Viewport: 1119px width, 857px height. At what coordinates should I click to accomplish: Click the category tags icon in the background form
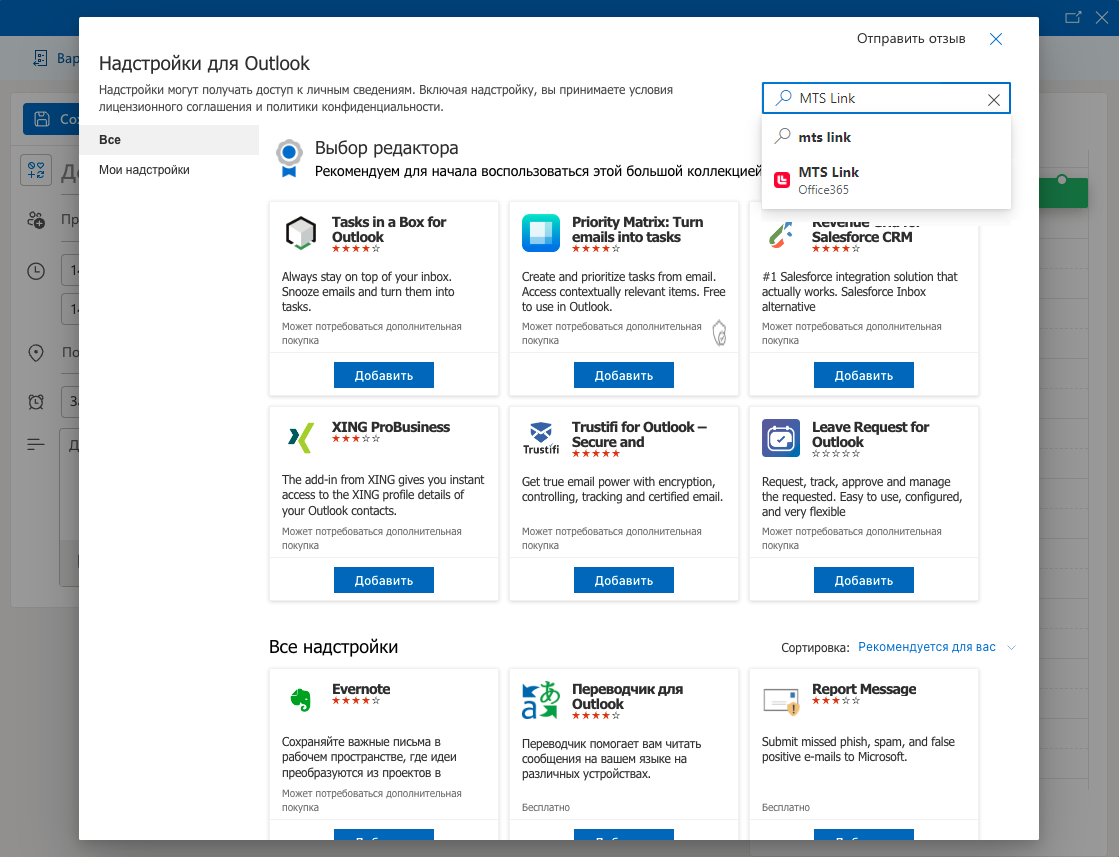pos(36,171)
